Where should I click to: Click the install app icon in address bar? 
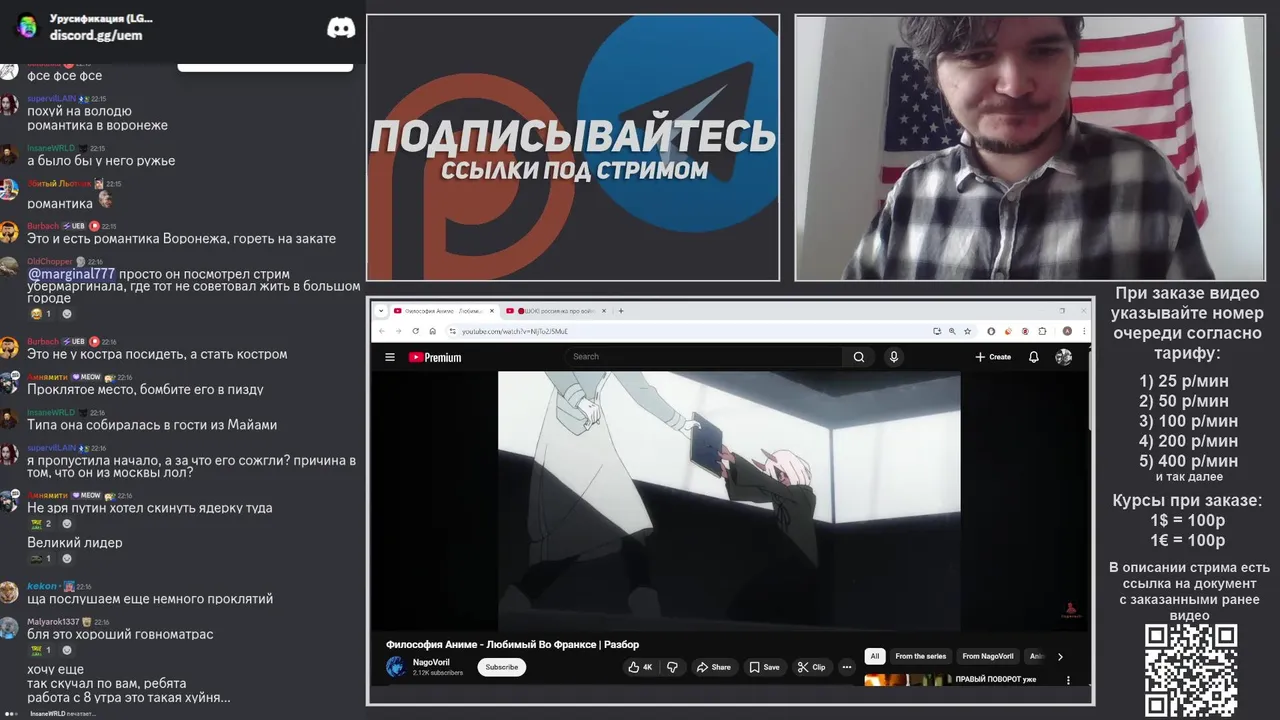[937, 331]
